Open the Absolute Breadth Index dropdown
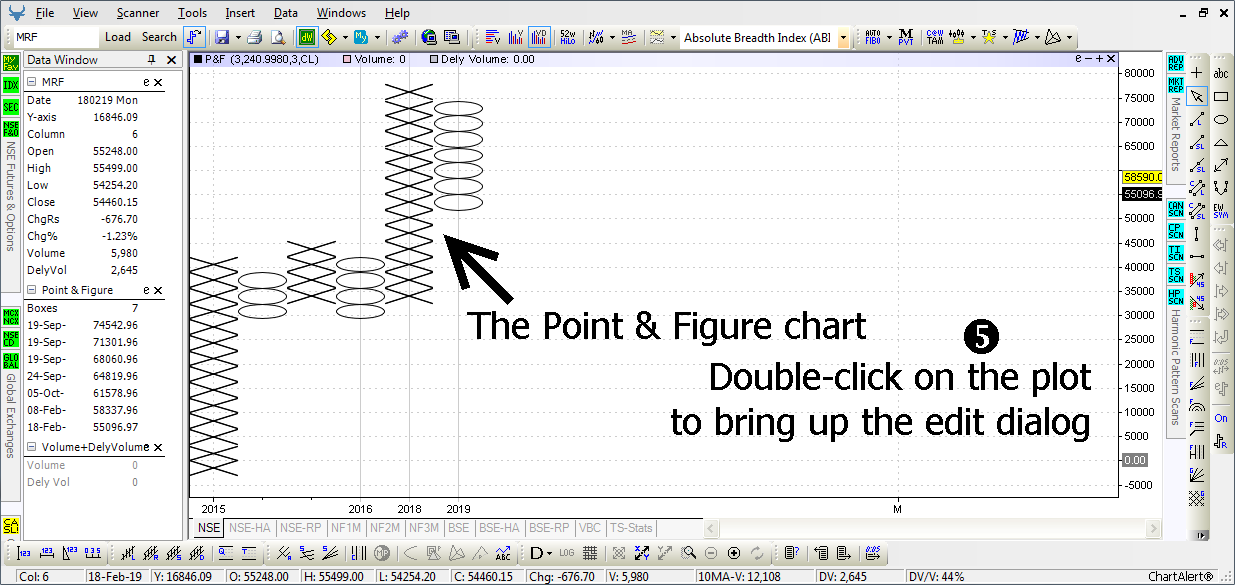The width and height of the screenshot is (1235, 585). (x=844, y=38)
